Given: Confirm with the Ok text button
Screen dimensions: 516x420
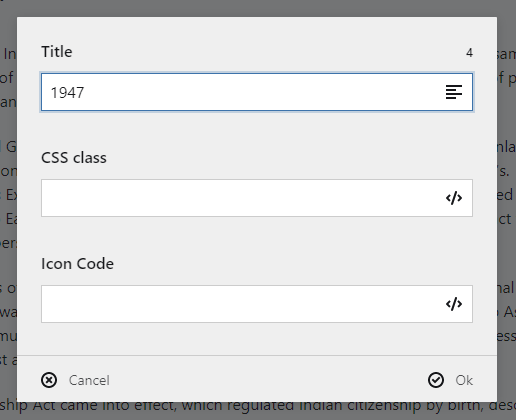Looking at the screenshot, I should [x=464, y=380].
